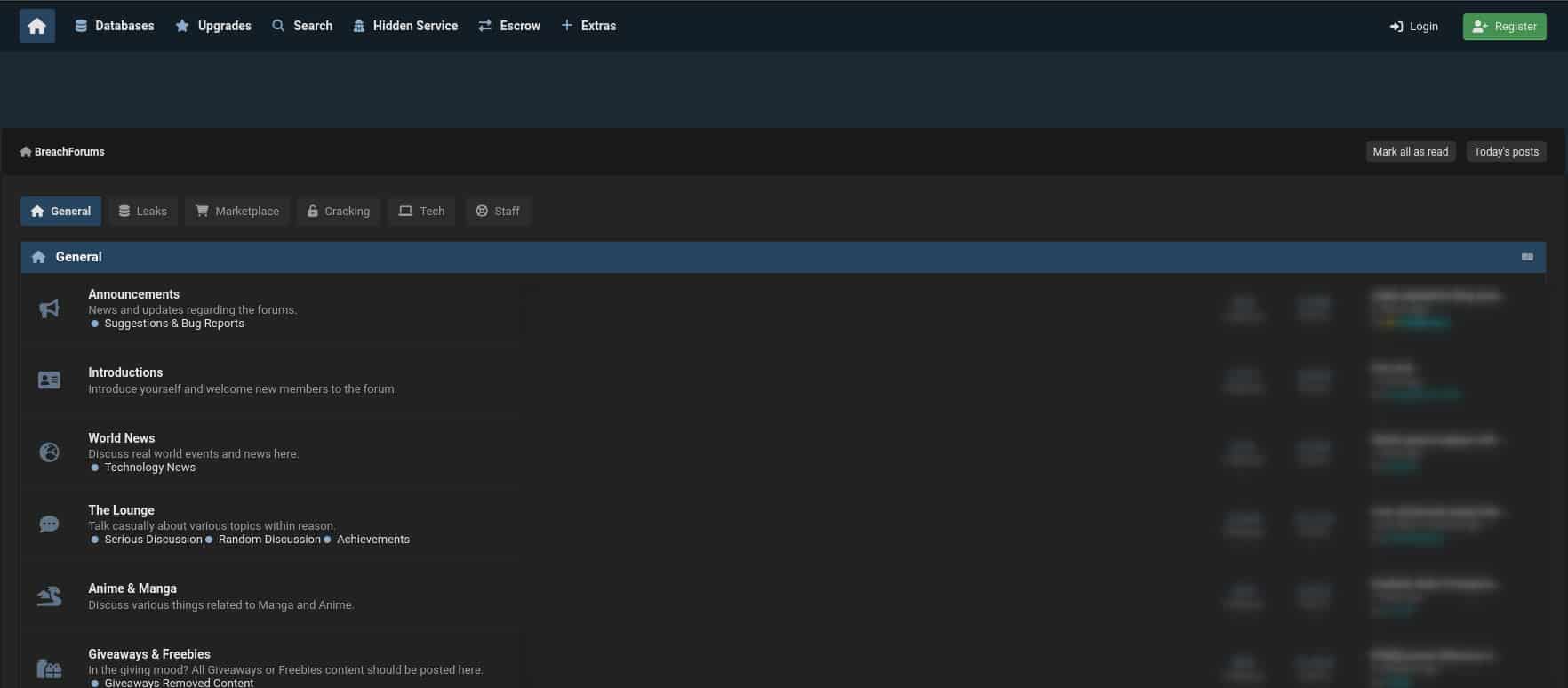Open the Search page
Image resolution: width=1568 pixels, height=688 pixels.
(x=302, y=26)
